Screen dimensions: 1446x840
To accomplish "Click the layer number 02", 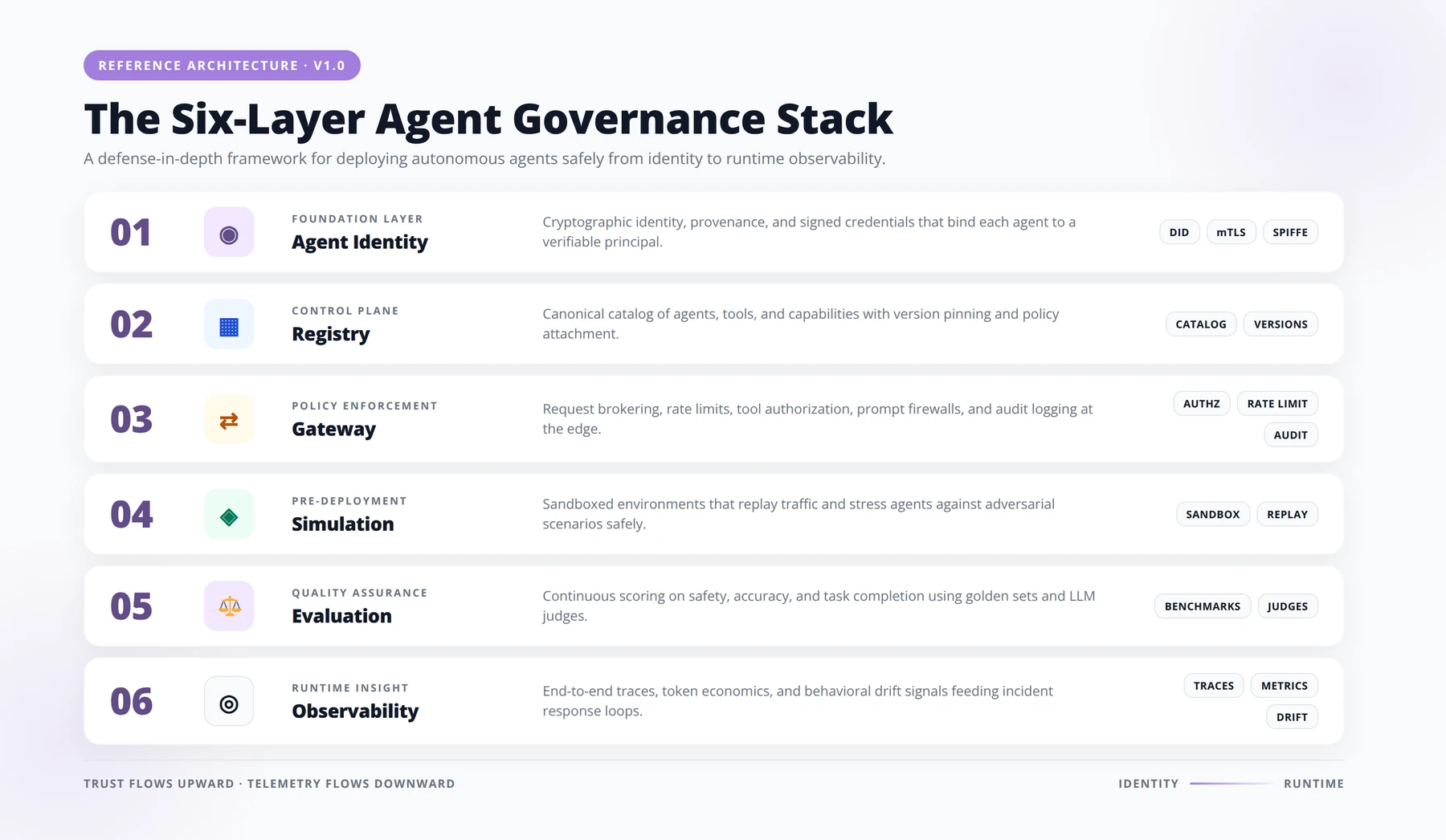I will pos(131,324).
